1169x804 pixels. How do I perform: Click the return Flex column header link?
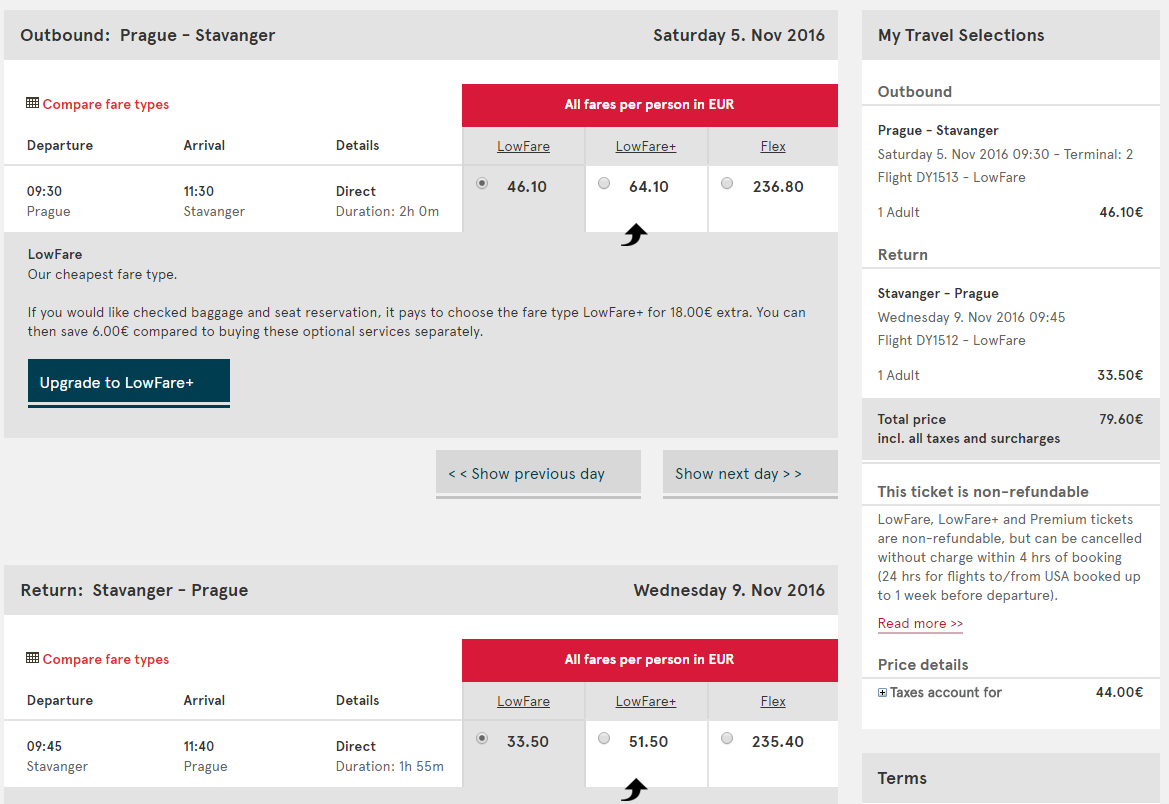click(x=773, y=701)
